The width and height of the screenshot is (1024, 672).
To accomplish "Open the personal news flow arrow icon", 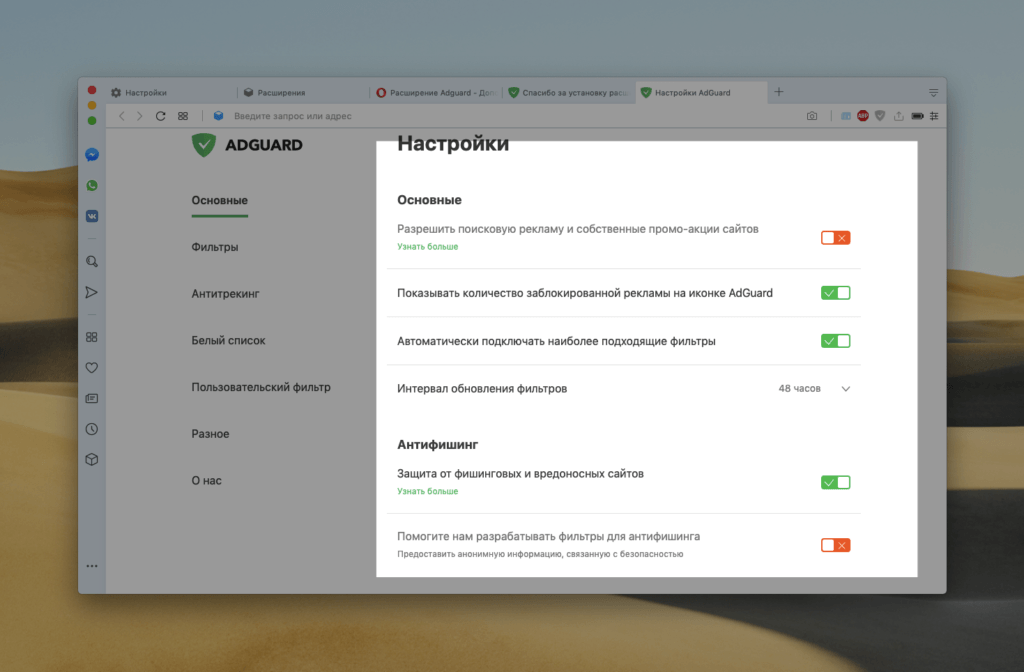I will pos(91,292).
